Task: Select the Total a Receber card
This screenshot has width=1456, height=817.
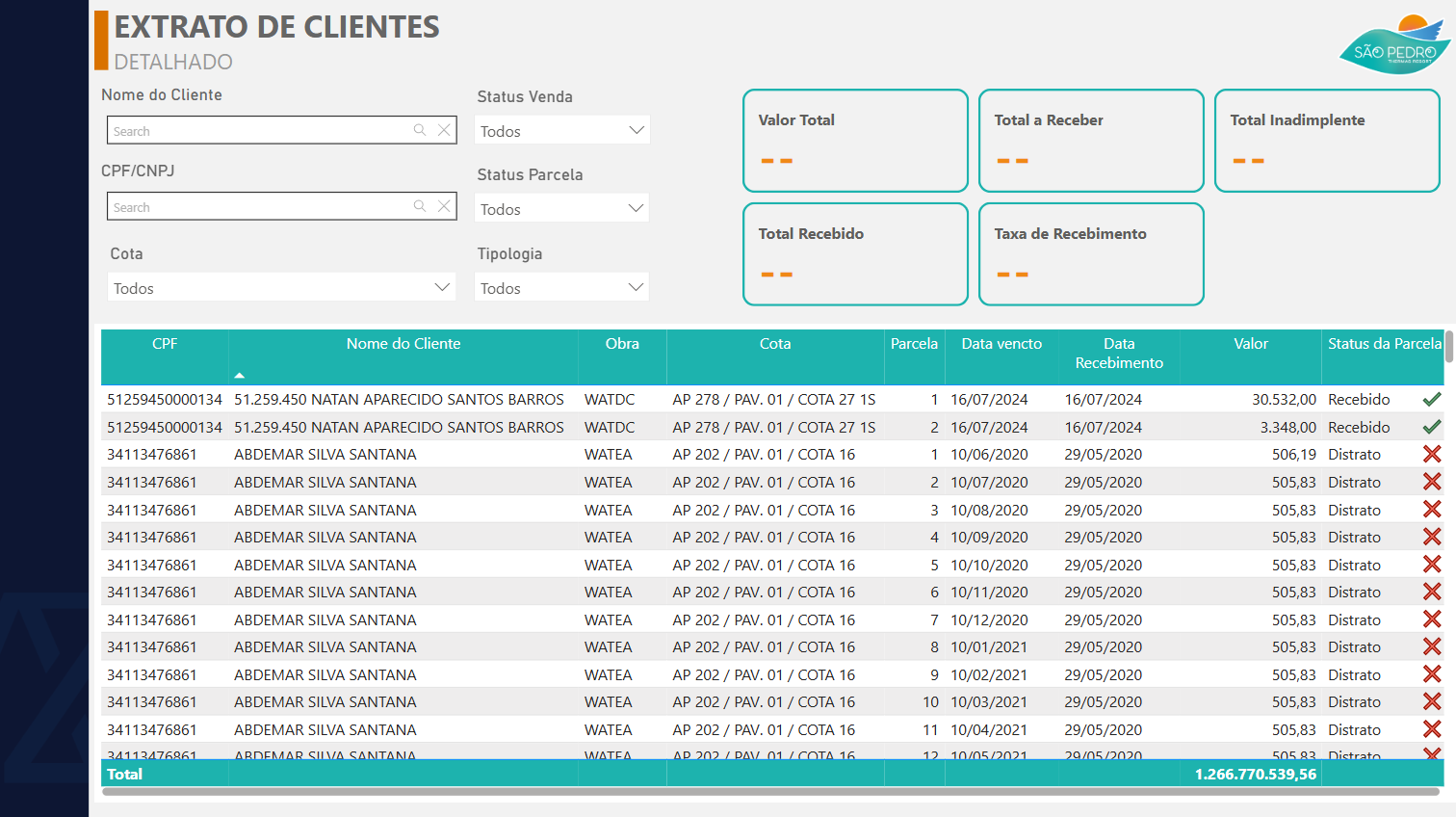Action: (x=1091, y=141)
